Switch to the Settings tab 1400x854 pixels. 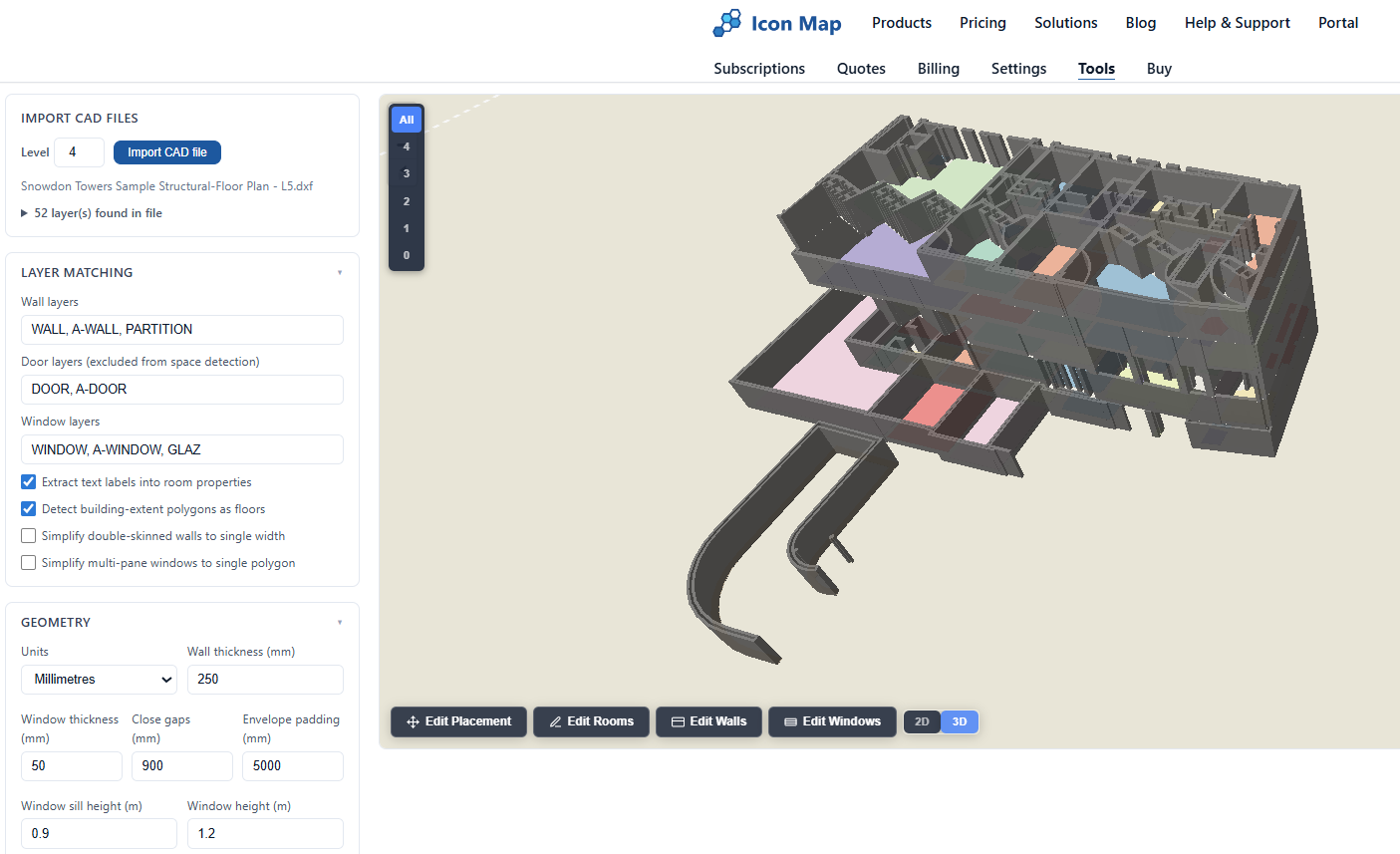pos(1018,68)
